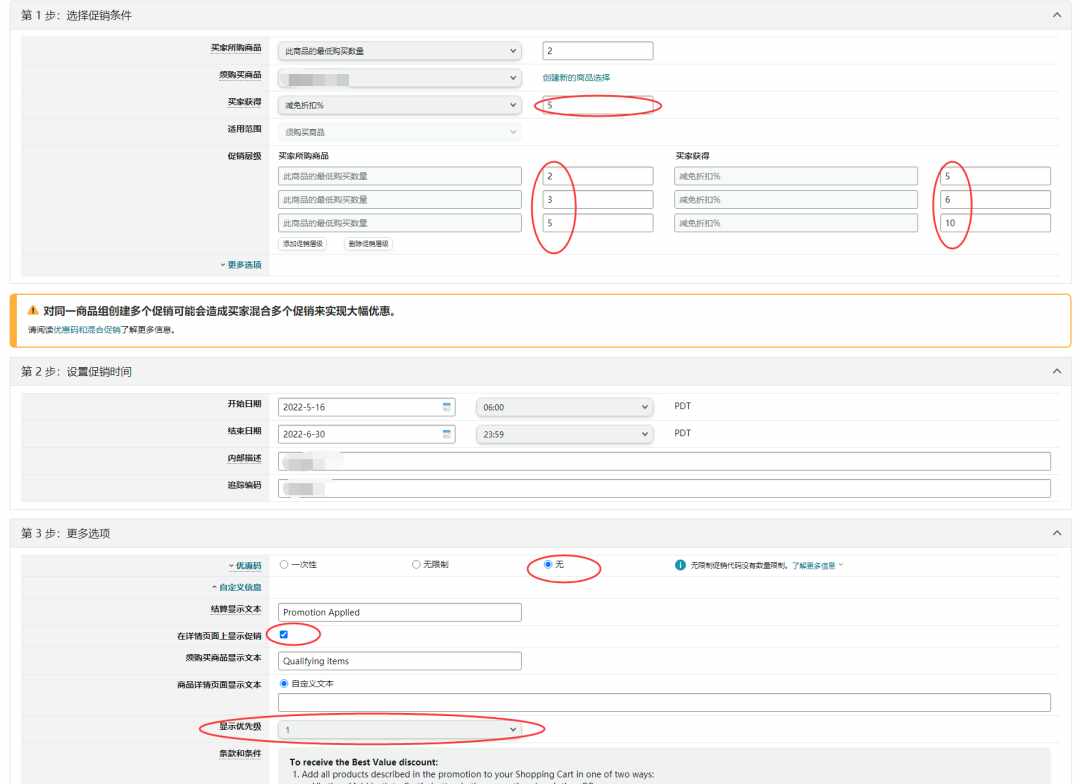Open the start date calendar picker icon
The width and height of the screenshot is (1080, 784).
click(446, 406)
